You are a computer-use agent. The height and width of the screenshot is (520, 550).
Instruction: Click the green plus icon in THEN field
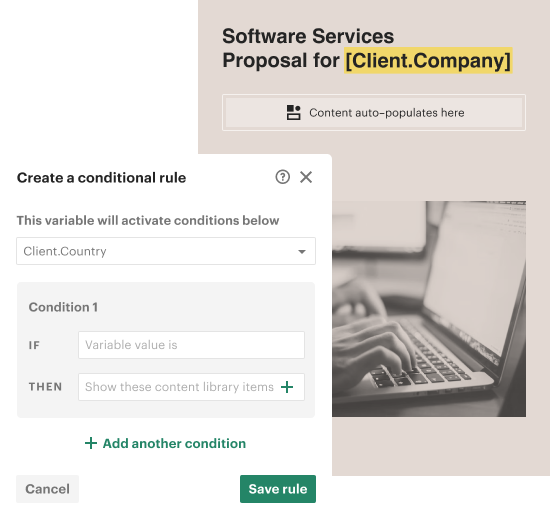(x=287, y=387)
